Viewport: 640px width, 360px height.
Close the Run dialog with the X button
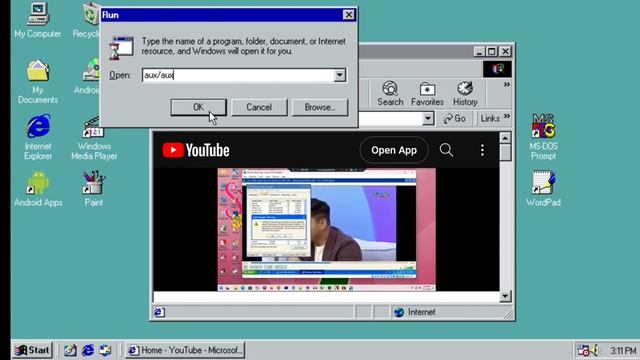coord(348,15)
